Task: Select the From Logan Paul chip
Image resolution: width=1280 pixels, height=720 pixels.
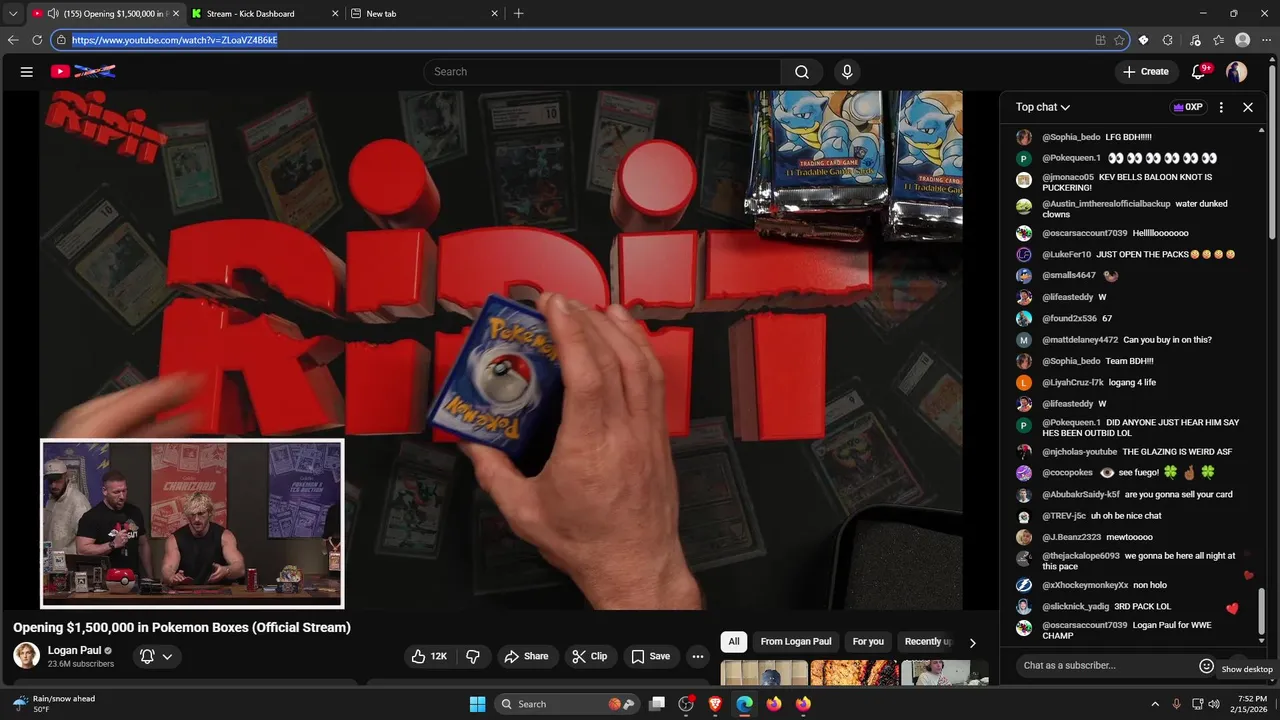Action: (x=796, y=641)
